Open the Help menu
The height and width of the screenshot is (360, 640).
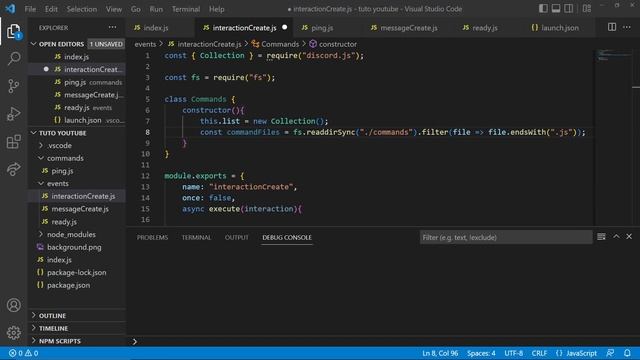[216, 9]
